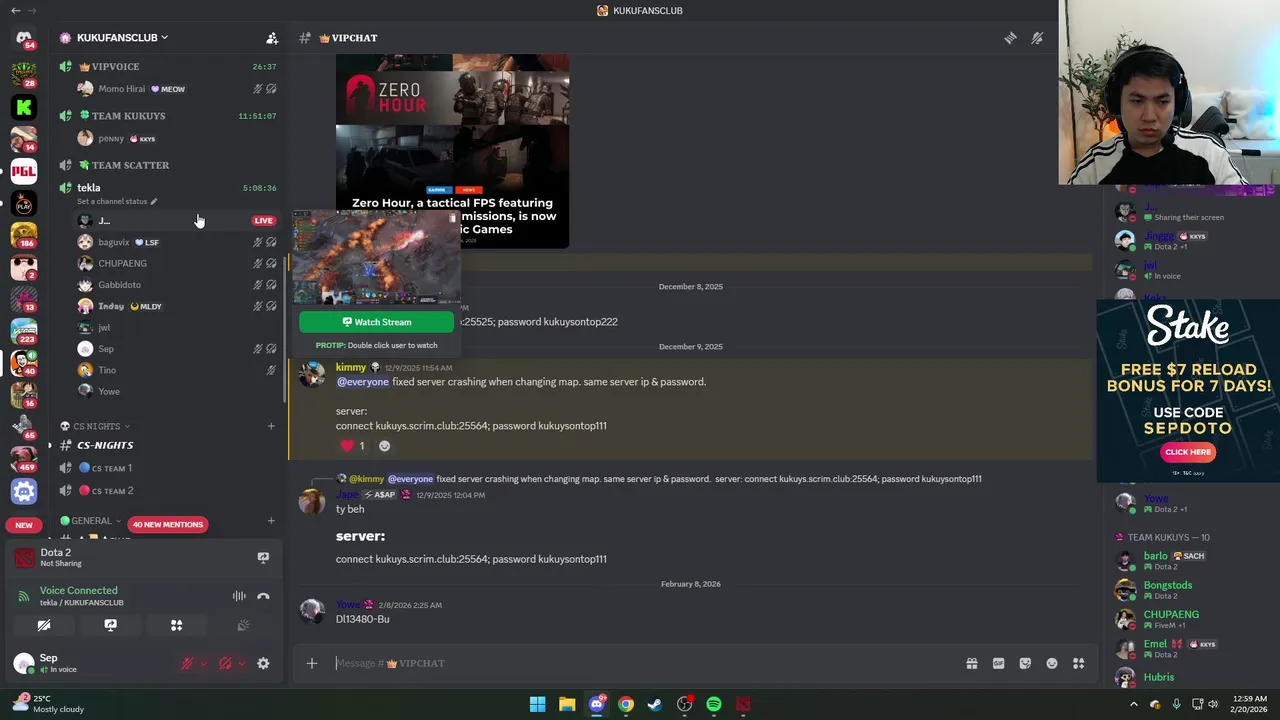Click the muted notification bell icon
The width and height of the screenshot is (1280, 720).
tap(1037, 38)
